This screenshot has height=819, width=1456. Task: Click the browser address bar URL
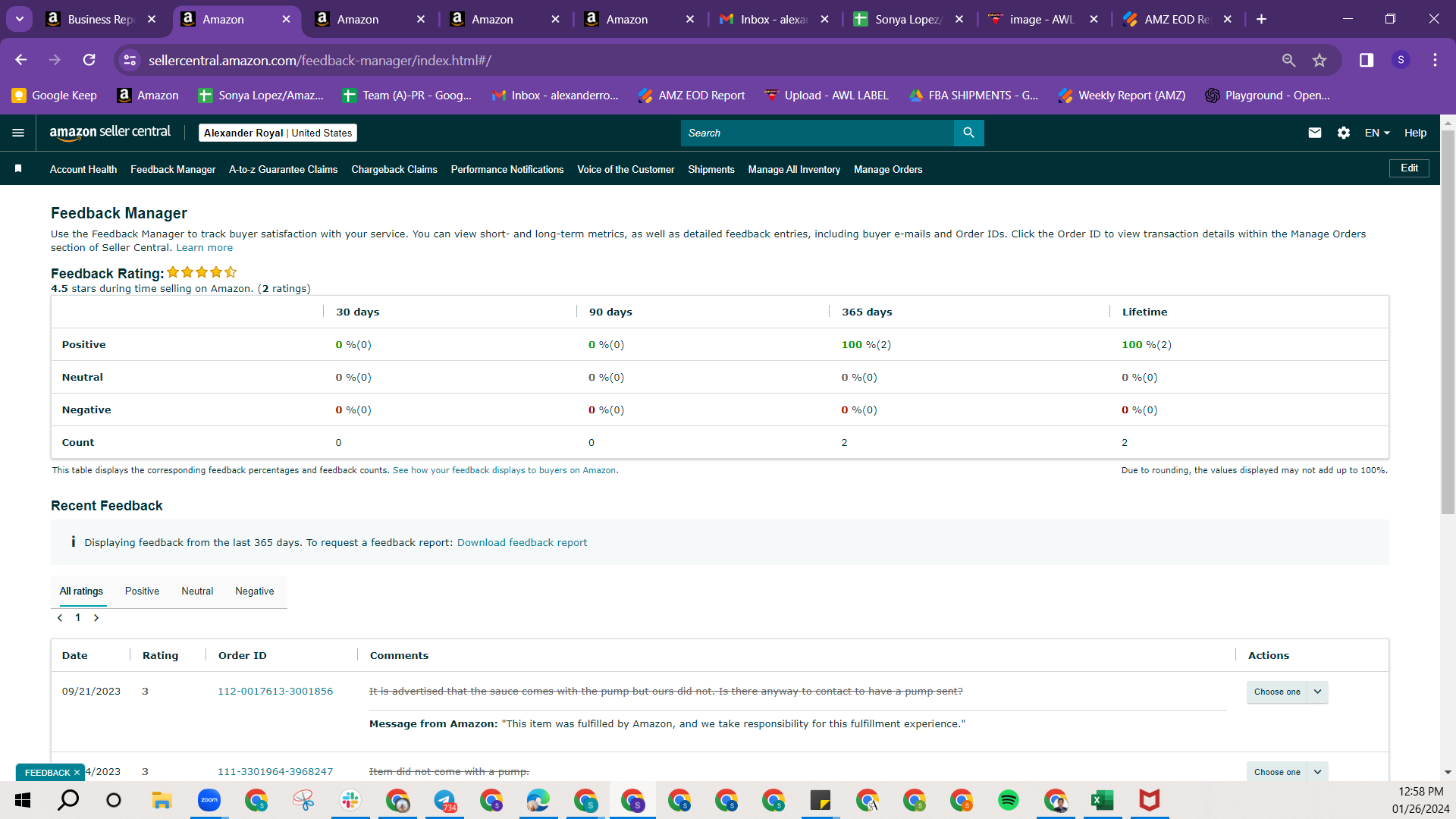pos(319,60)
